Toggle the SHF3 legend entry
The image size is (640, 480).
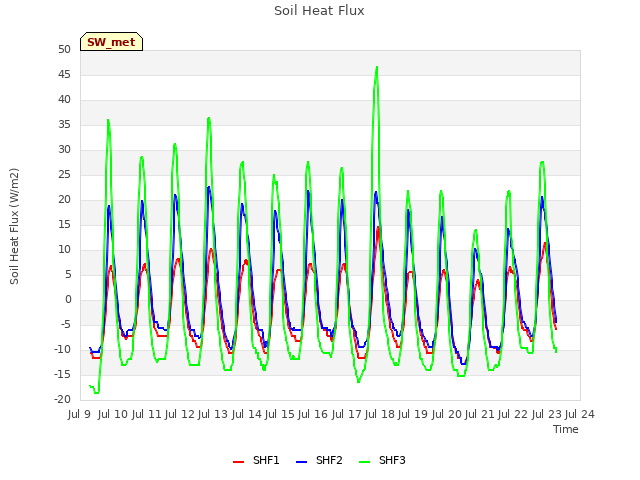382,460
